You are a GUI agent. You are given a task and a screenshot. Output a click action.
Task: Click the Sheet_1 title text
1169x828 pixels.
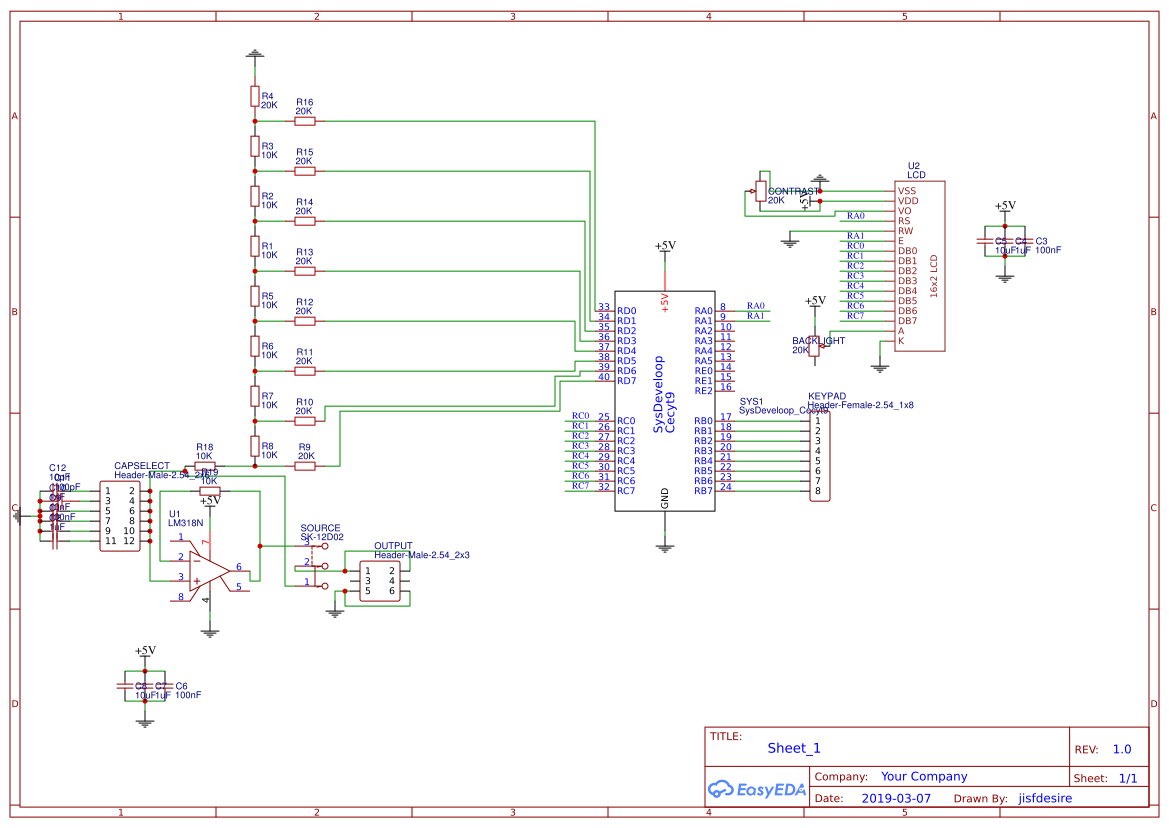793,747
